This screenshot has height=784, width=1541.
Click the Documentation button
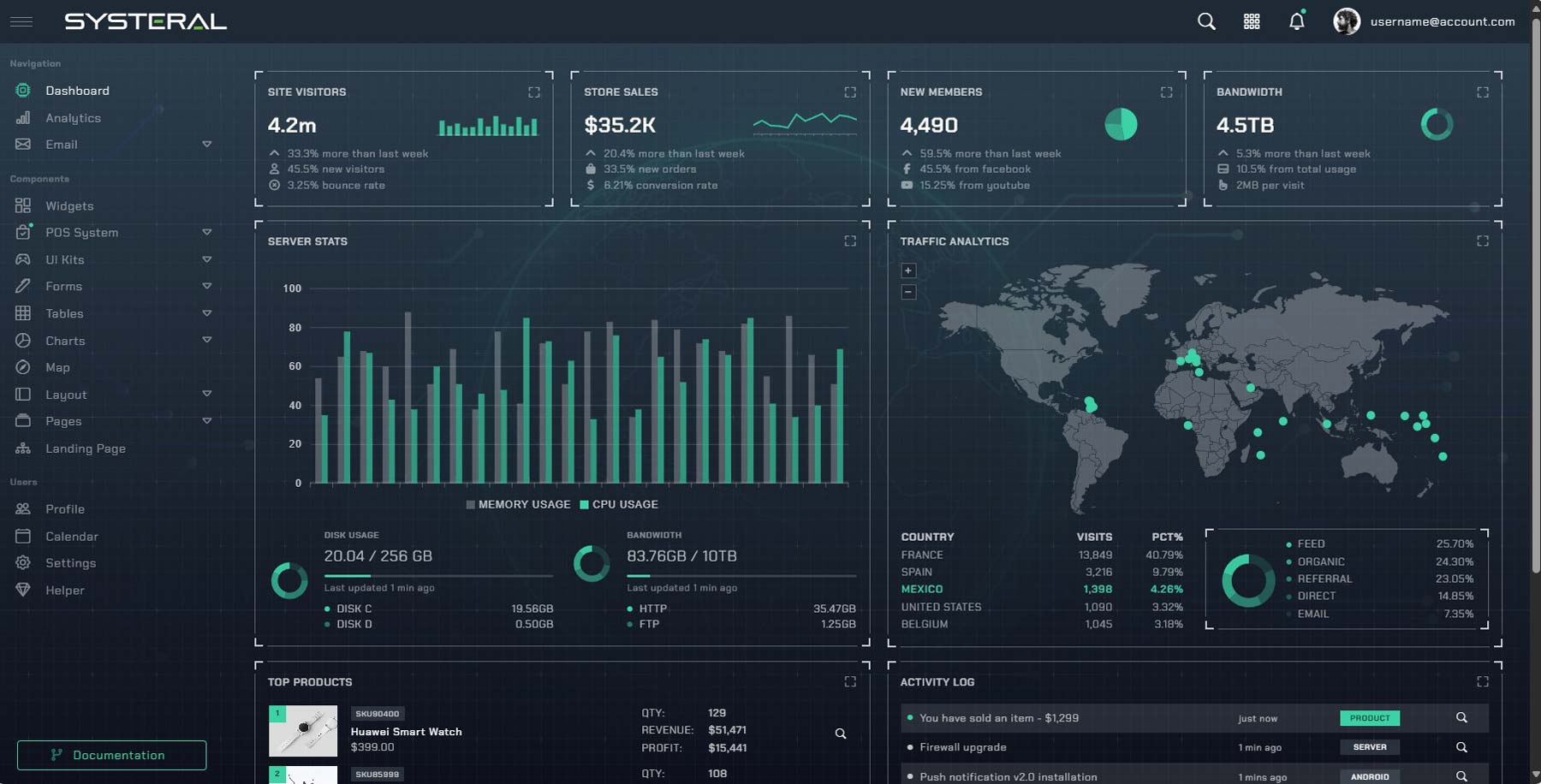click(x=111, y=755)
